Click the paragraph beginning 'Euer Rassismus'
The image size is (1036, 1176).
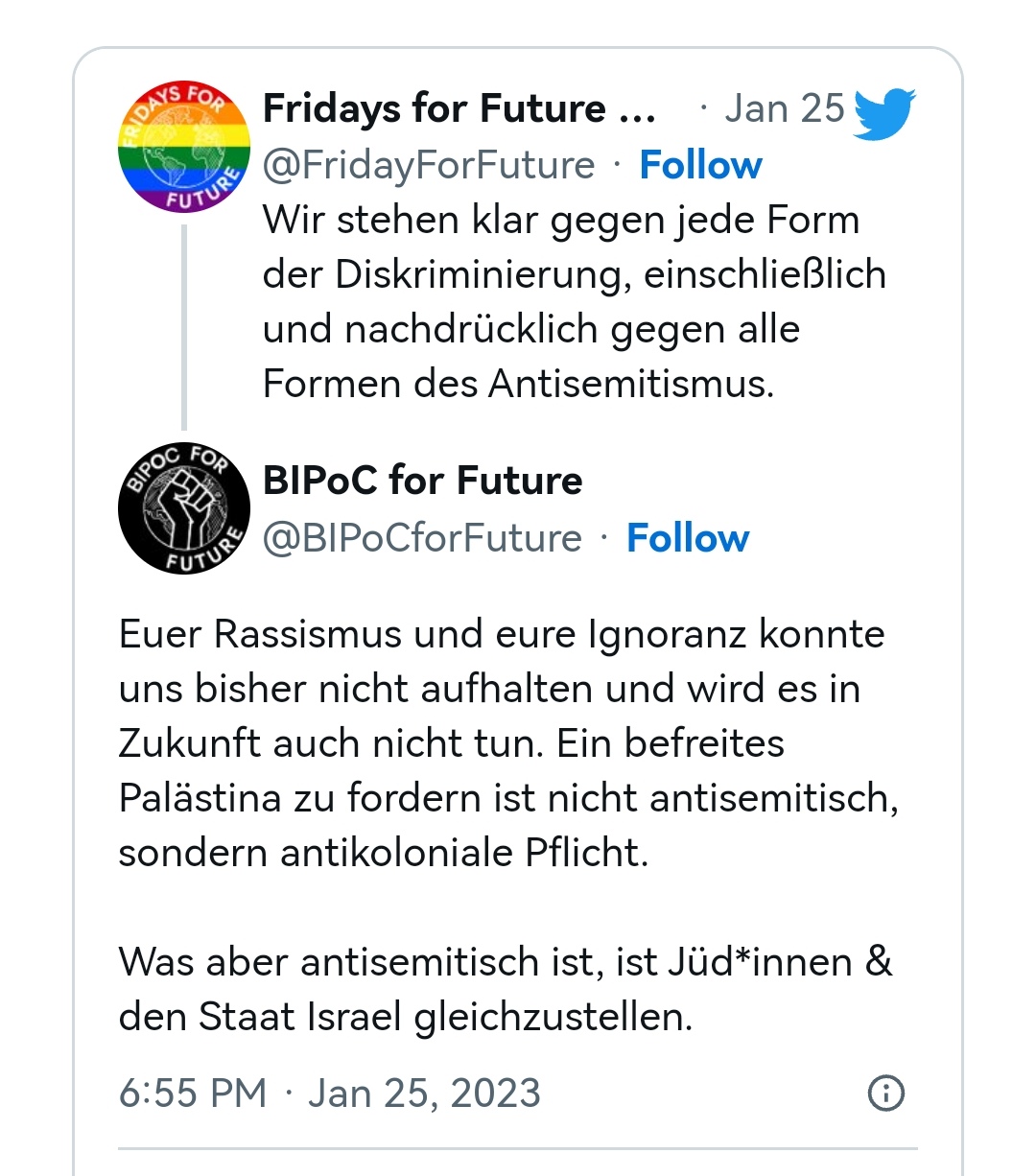[508, 743]
